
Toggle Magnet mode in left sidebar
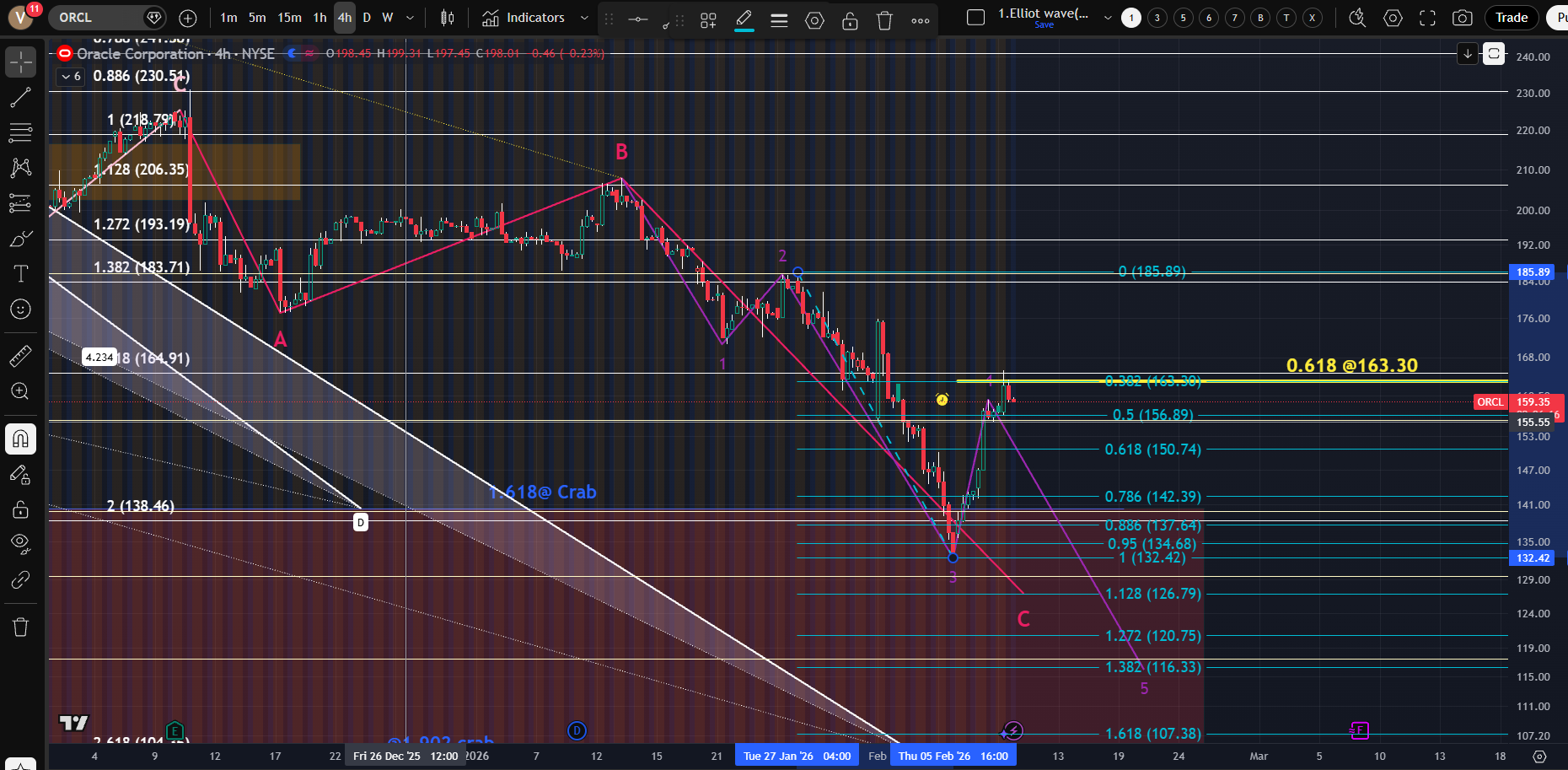pos(20,439)
